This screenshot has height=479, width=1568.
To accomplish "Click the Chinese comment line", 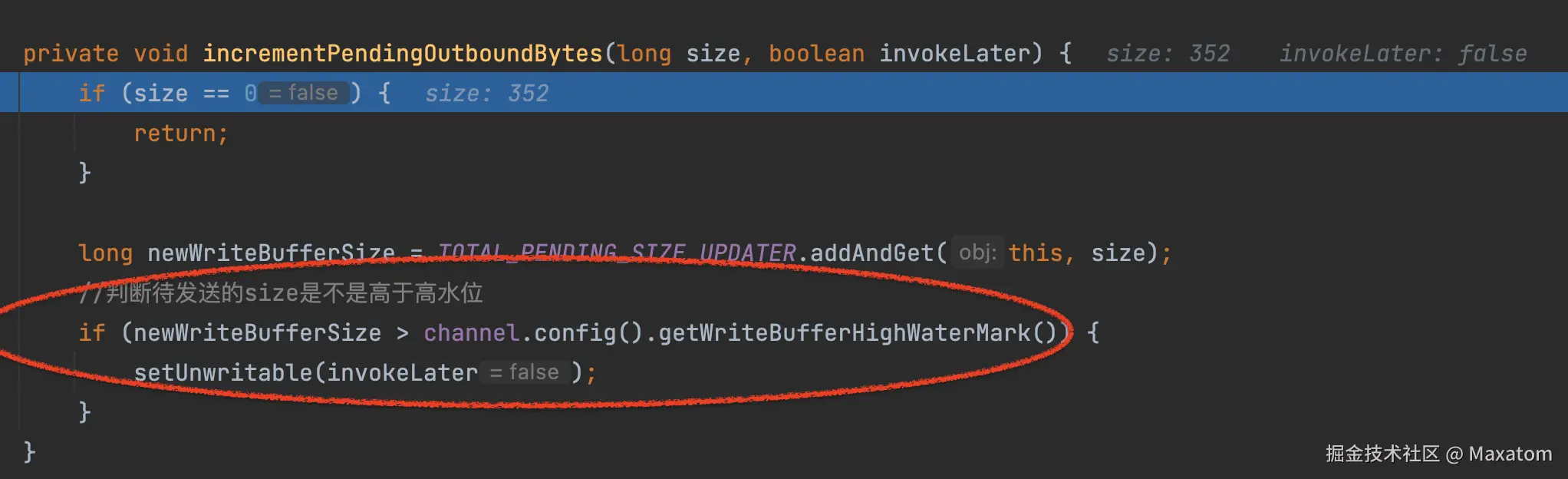I will (282, 293).
